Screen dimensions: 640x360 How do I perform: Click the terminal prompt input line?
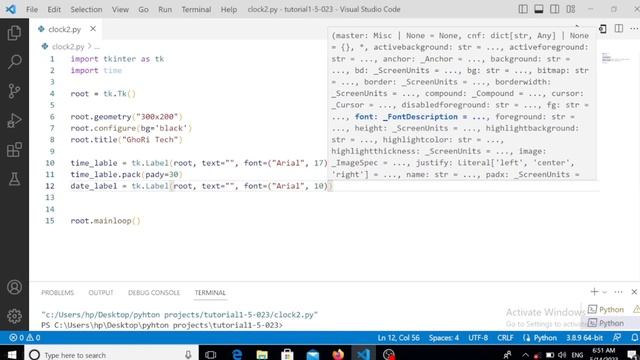tap(162, 325)
